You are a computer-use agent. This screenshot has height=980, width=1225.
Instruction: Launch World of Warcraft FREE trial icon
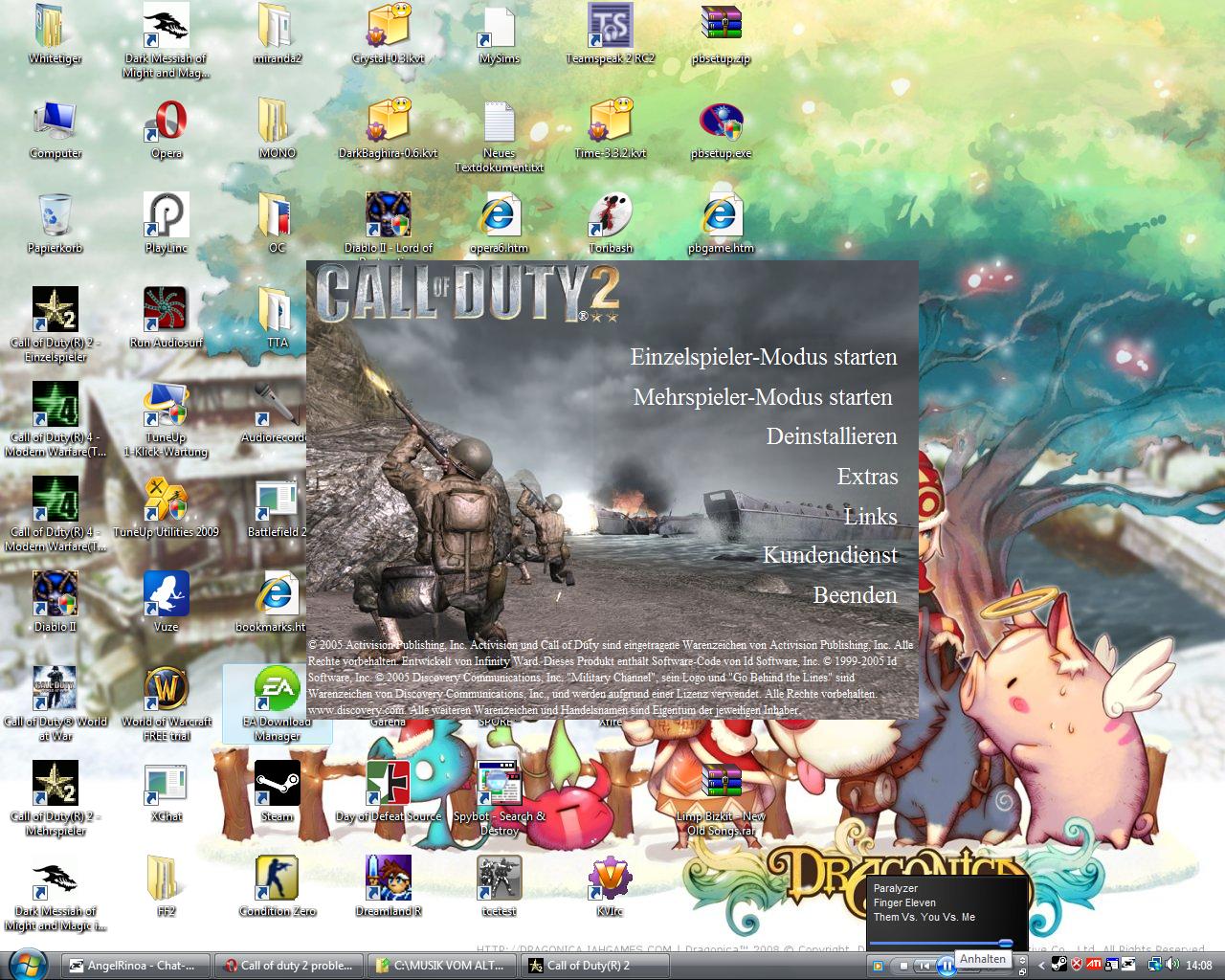click(166, 704)
